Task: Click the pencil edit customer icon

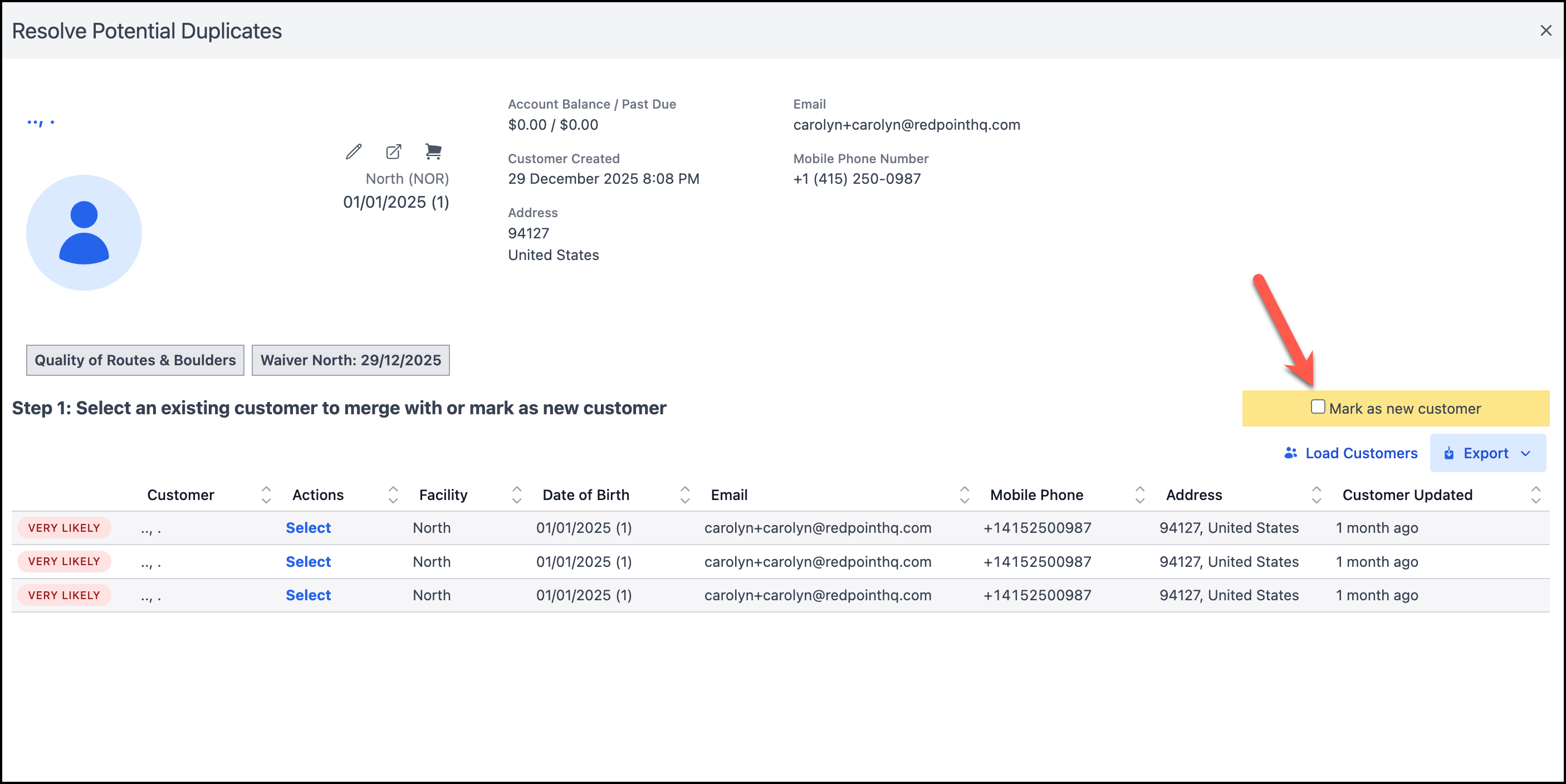Action: click(353, 151)
